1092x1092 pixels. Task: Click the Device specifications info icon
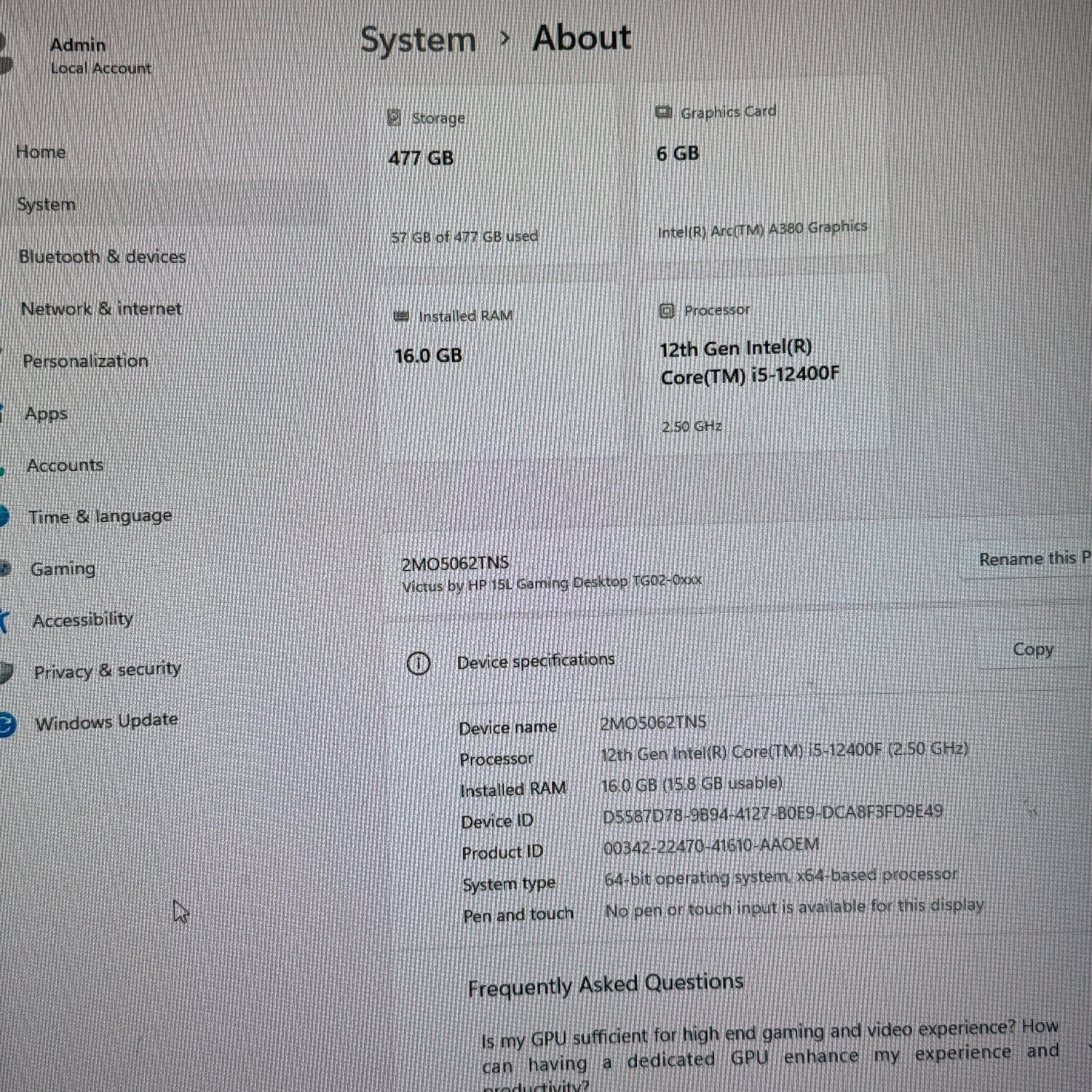pos(418,663)
